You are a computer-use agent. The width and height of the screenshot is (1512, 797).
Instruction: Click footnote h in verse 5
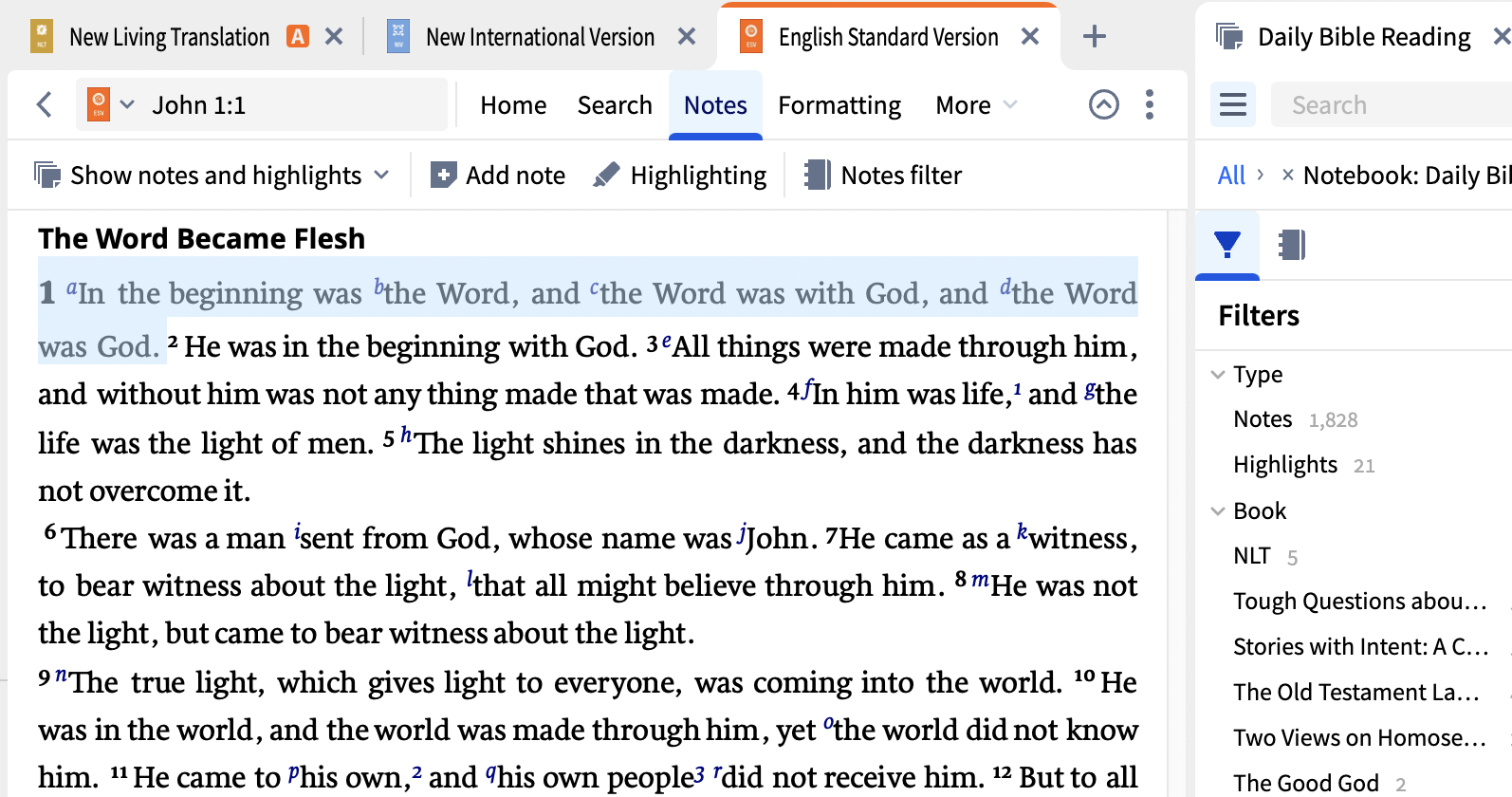click(406, 435)
